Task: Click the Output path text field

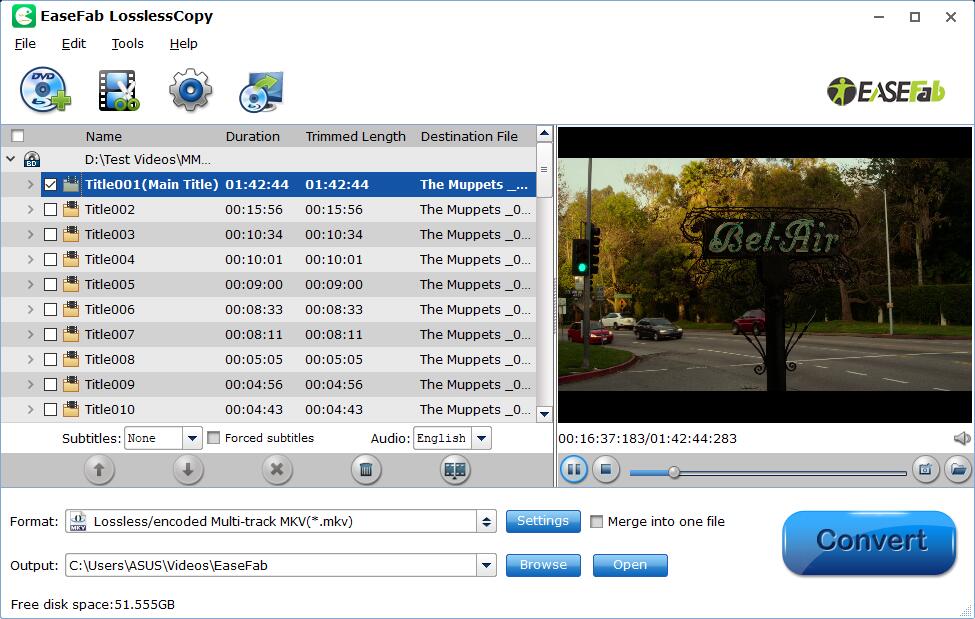Action: pyautogui.click(x=271, y=565)
